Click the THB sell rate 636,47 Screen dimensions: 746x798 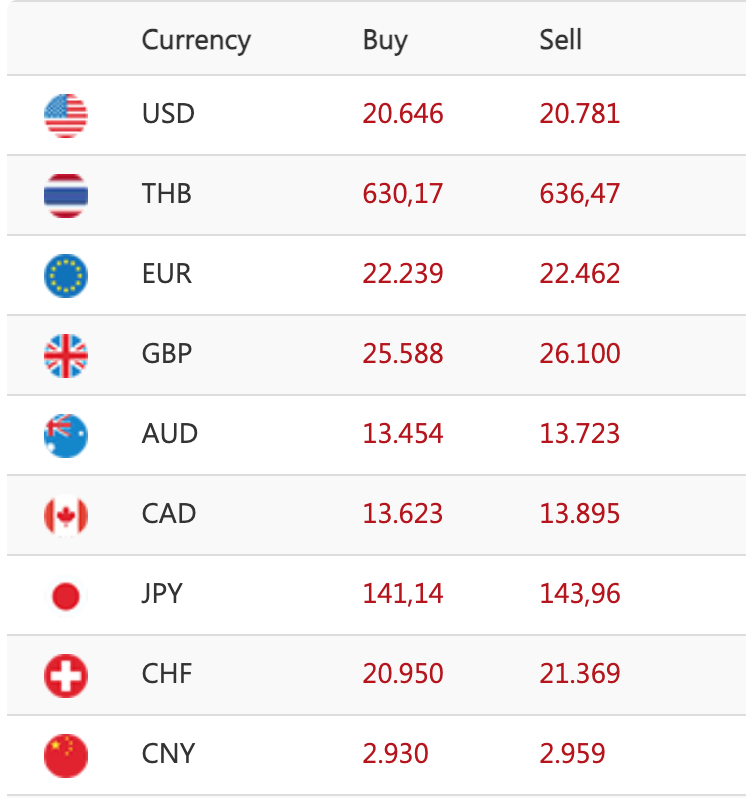click(x=580, y=194)
